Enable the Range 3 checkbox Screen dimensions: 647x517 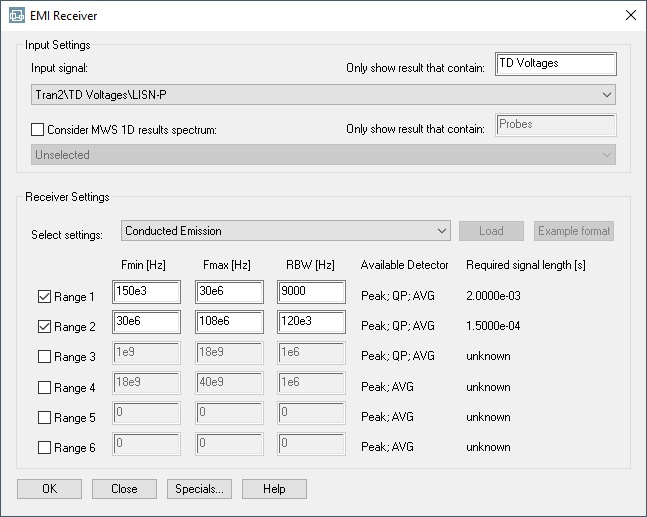[44, 357]
